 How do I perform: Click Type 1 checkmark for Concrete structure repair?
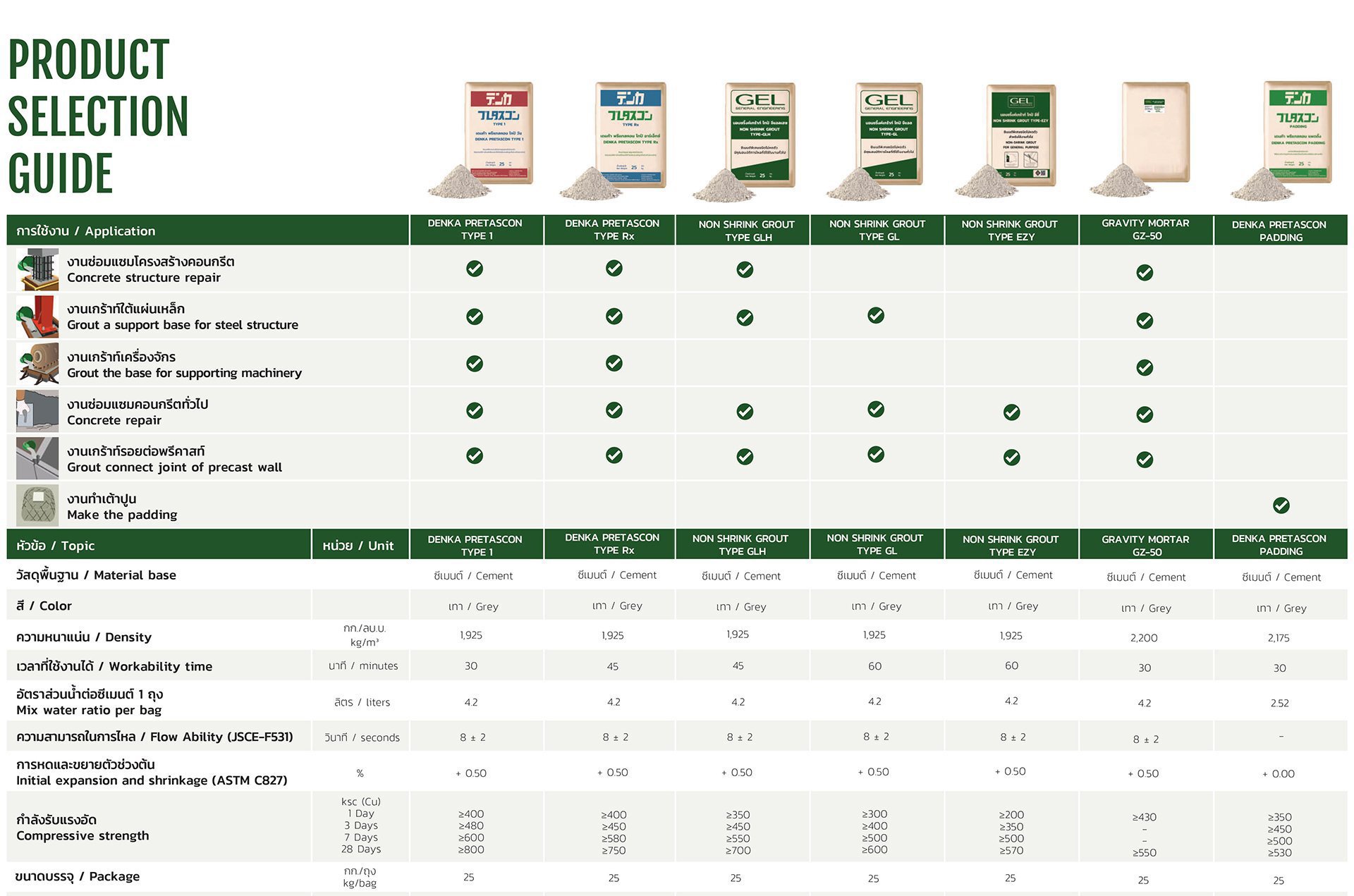[475, 269]
